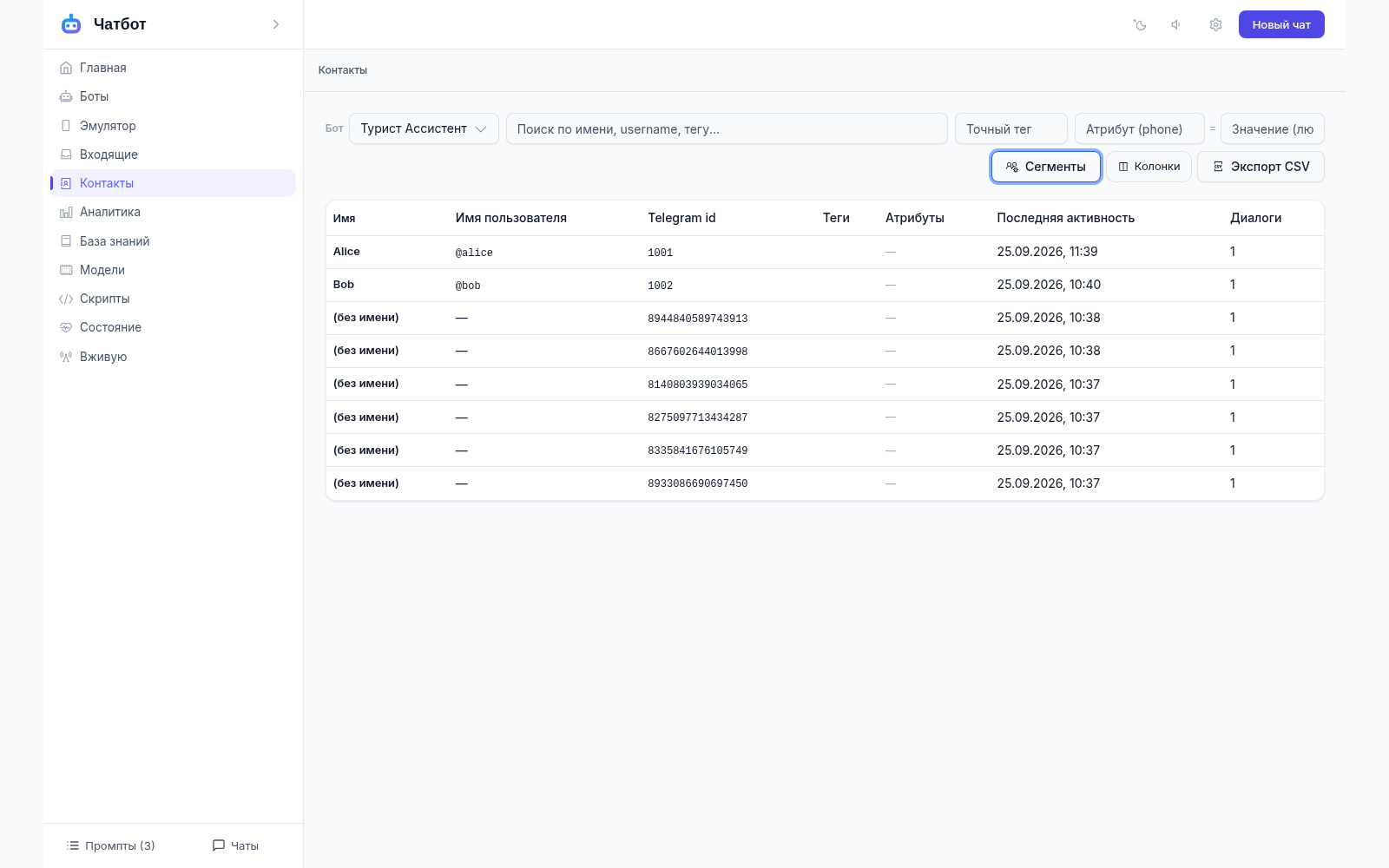
Task: Open Боты robot icon in sidebar
Action: [66, 96]
